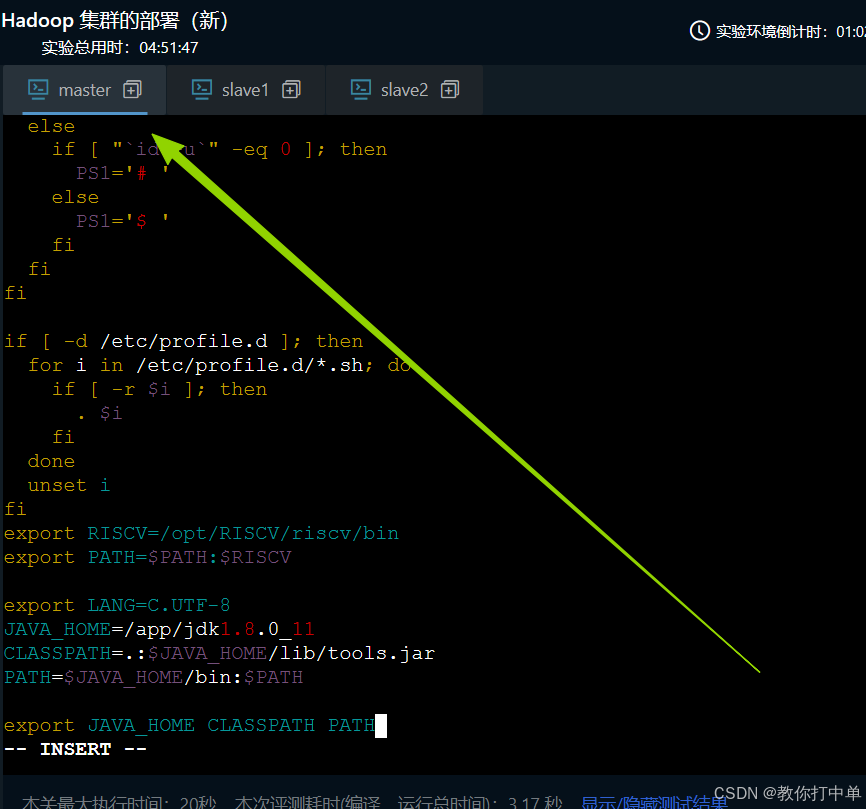Click the PS1='# ' line
Screen dimensions: 866x809
click(x=123, y=173)
